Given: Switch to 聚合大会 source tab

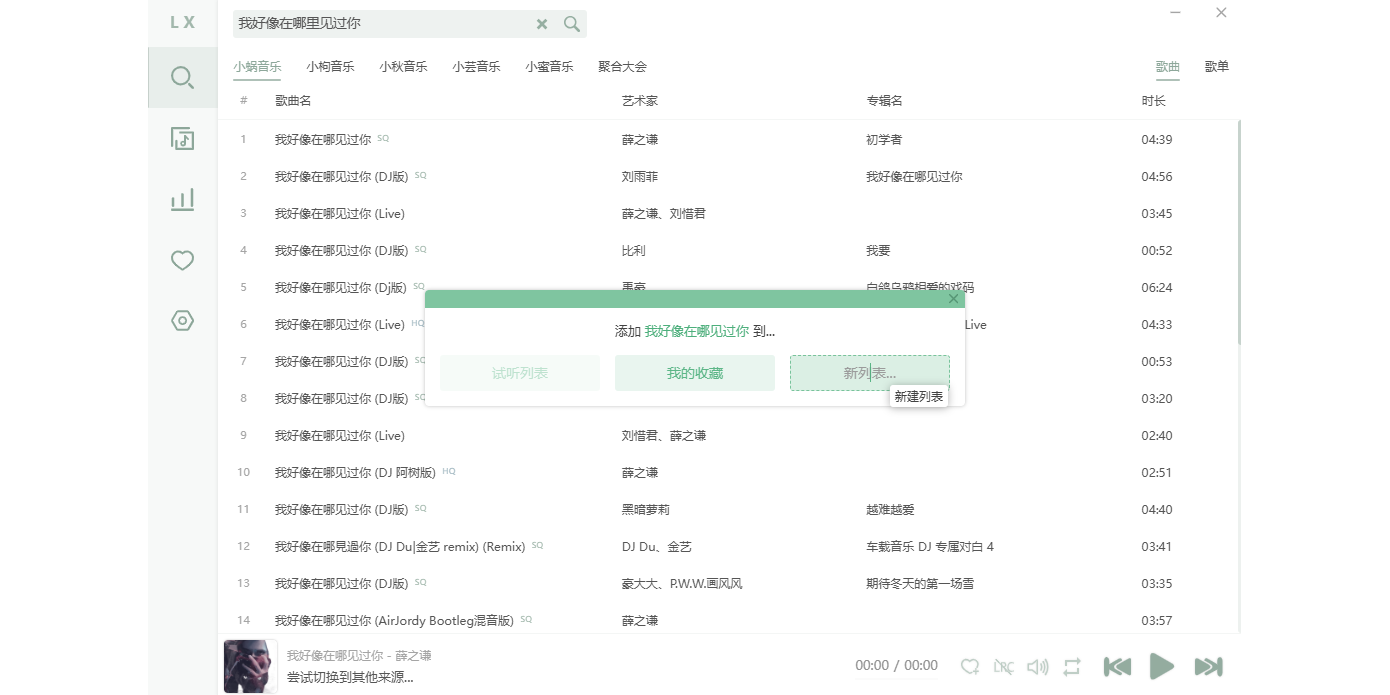Looking at the screenshot, I should pyautogui.click(x=623, y=67).
